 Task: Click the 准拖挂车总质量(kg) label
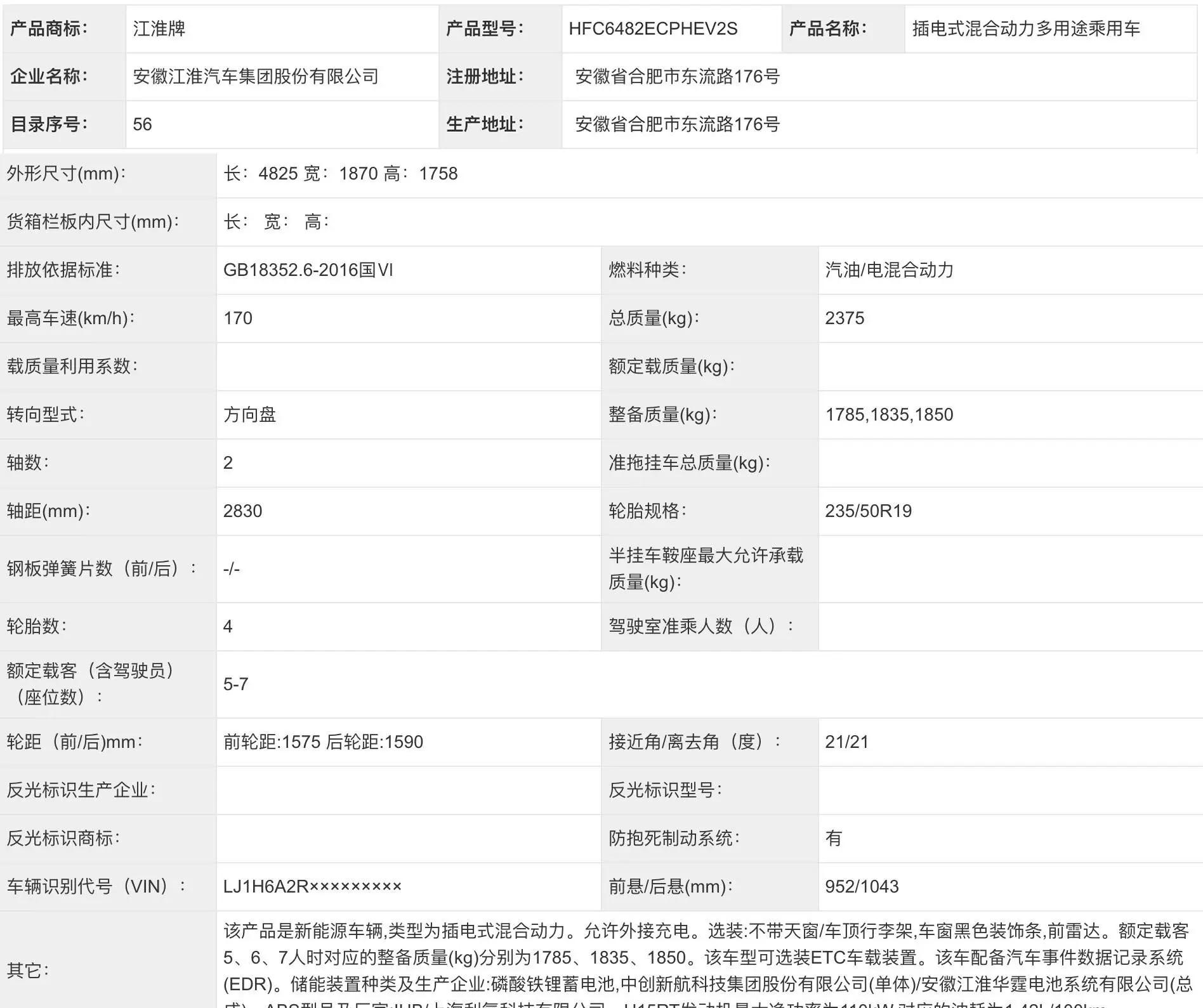(x=689, y=463)
